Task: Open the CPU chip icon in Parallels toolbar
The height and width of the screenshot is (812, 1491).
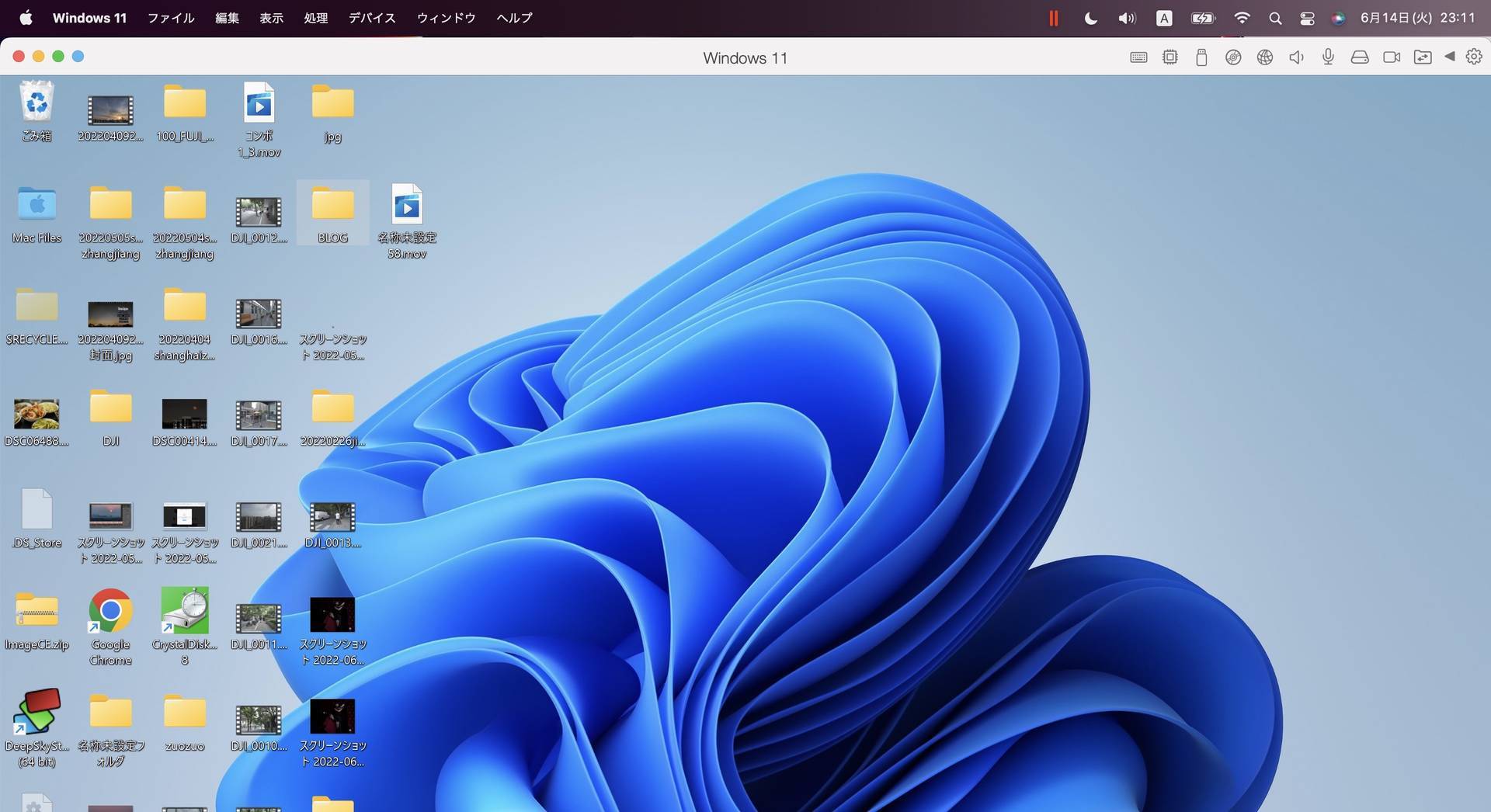Action: [x=1170, y=57]
